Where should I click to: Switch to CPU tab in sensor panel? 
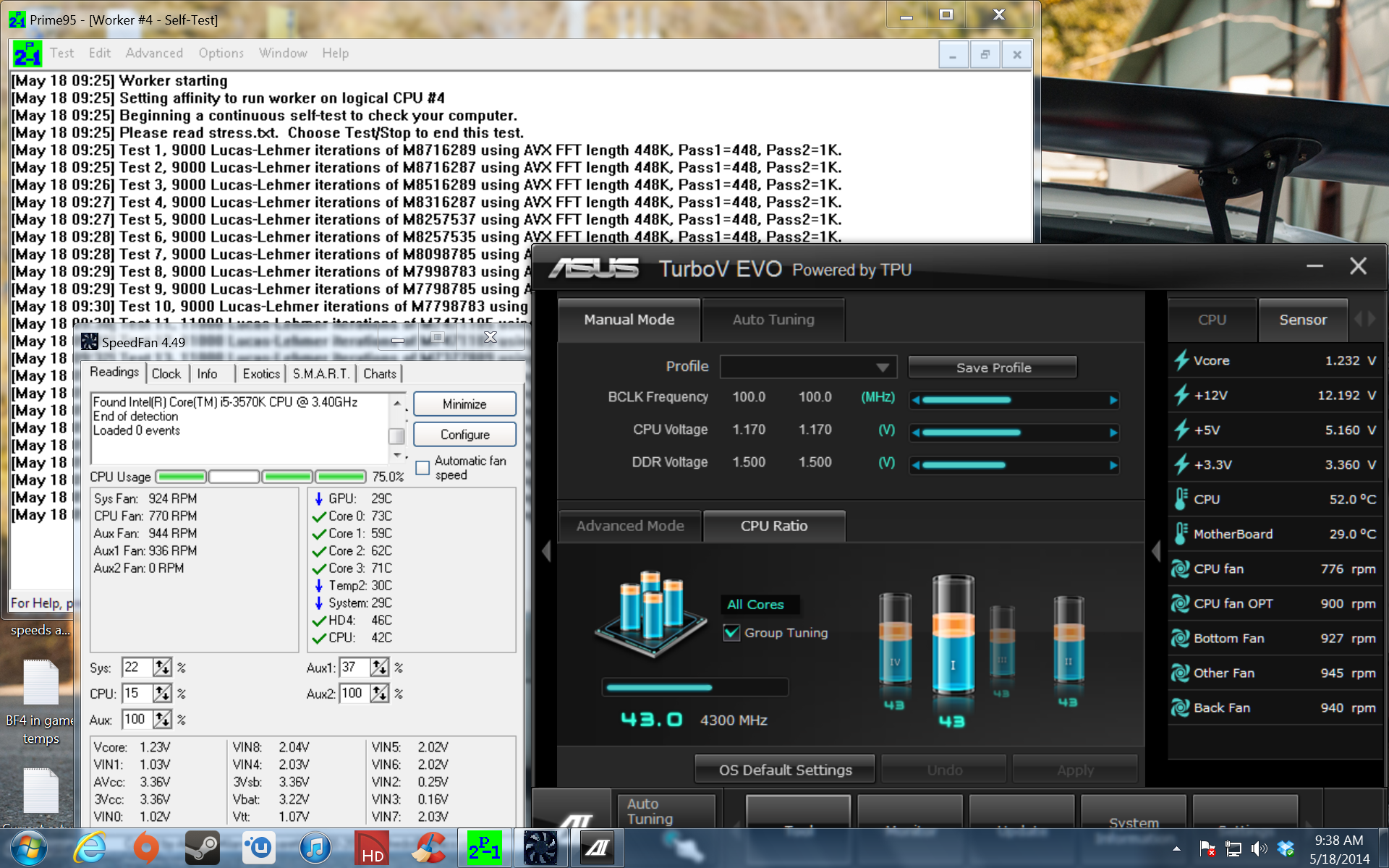coord(1212,320)
